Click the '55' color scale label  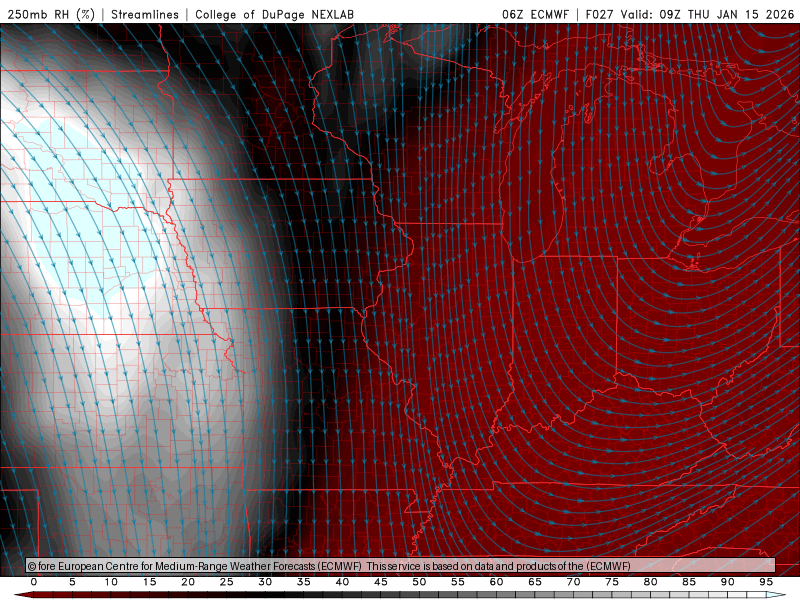coord(458,582)
